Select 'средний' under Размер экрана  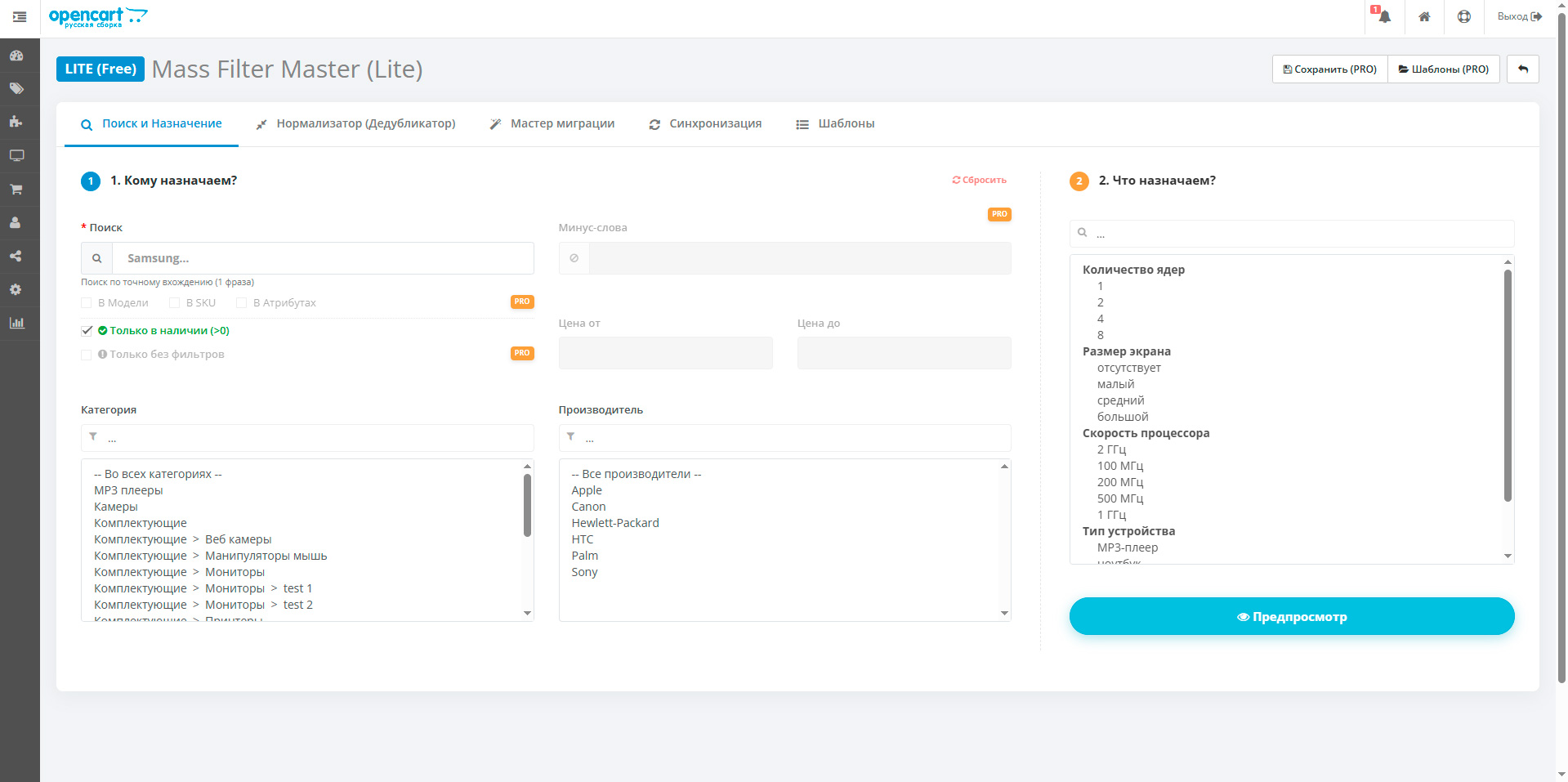(1120, 400)
